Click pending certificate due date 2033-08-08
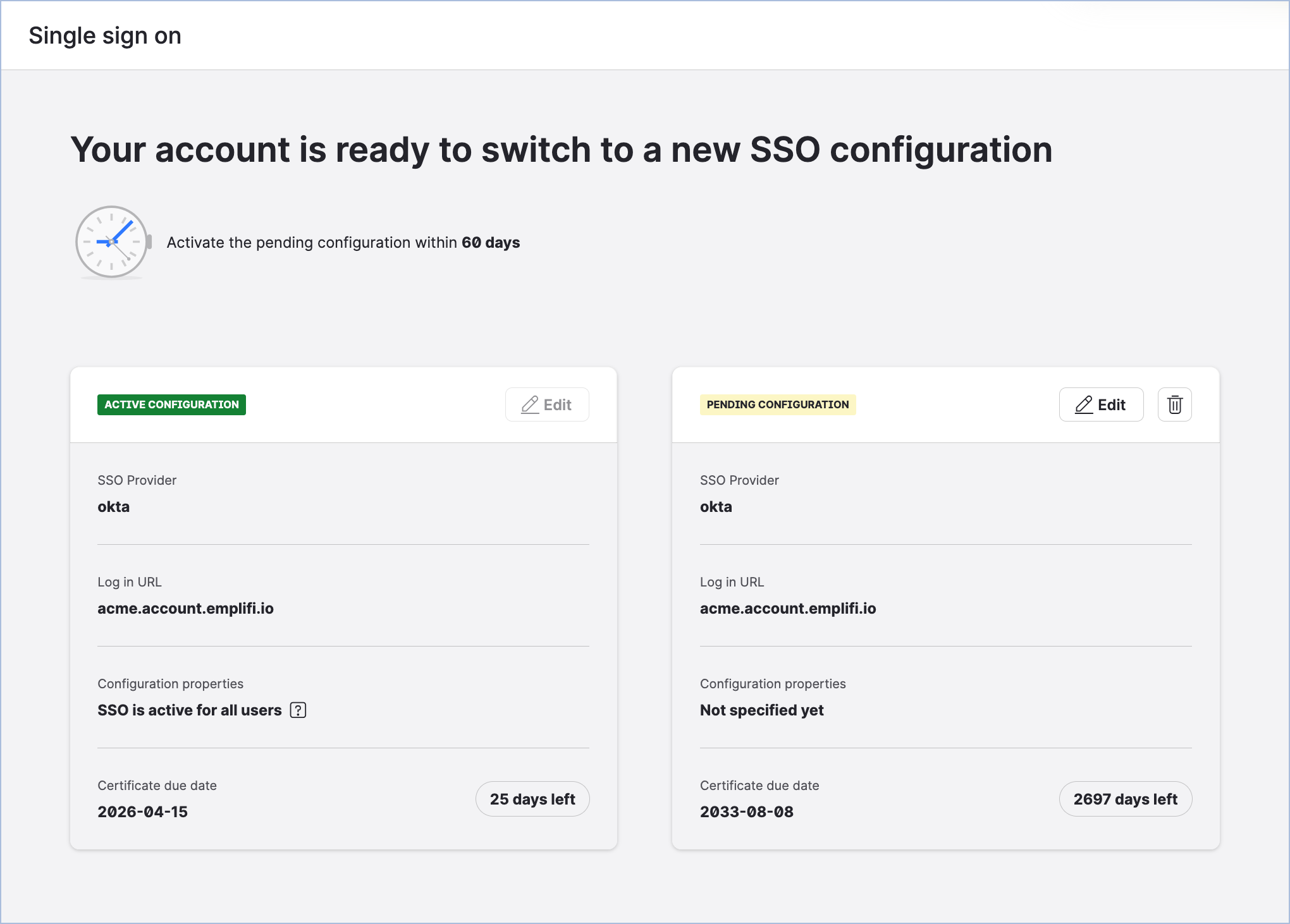The image size is (1290, 924). click(x=746, y=812)
